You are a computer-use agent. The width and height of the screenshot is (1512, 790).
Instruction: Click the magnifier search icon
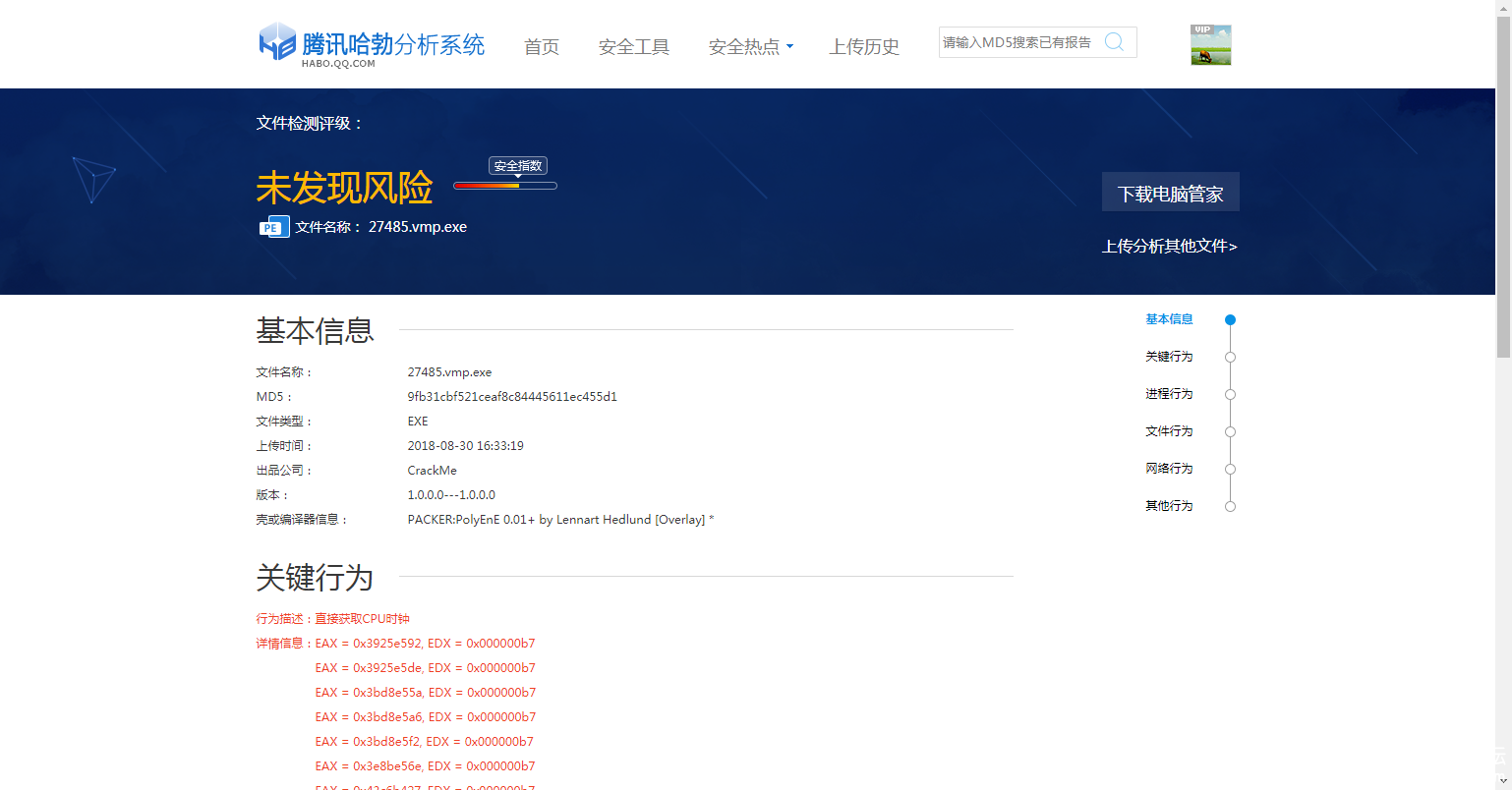1114,42
